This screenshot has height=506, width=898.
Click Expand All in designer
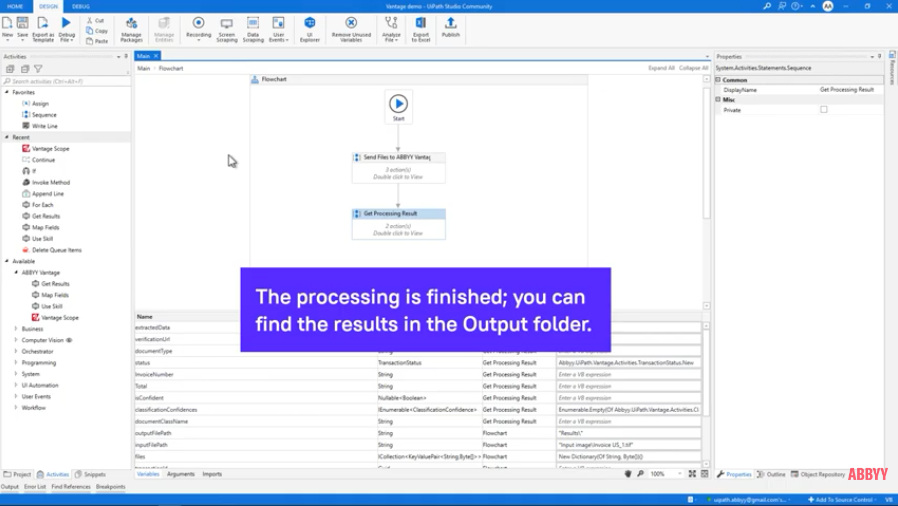pos(661,68)
